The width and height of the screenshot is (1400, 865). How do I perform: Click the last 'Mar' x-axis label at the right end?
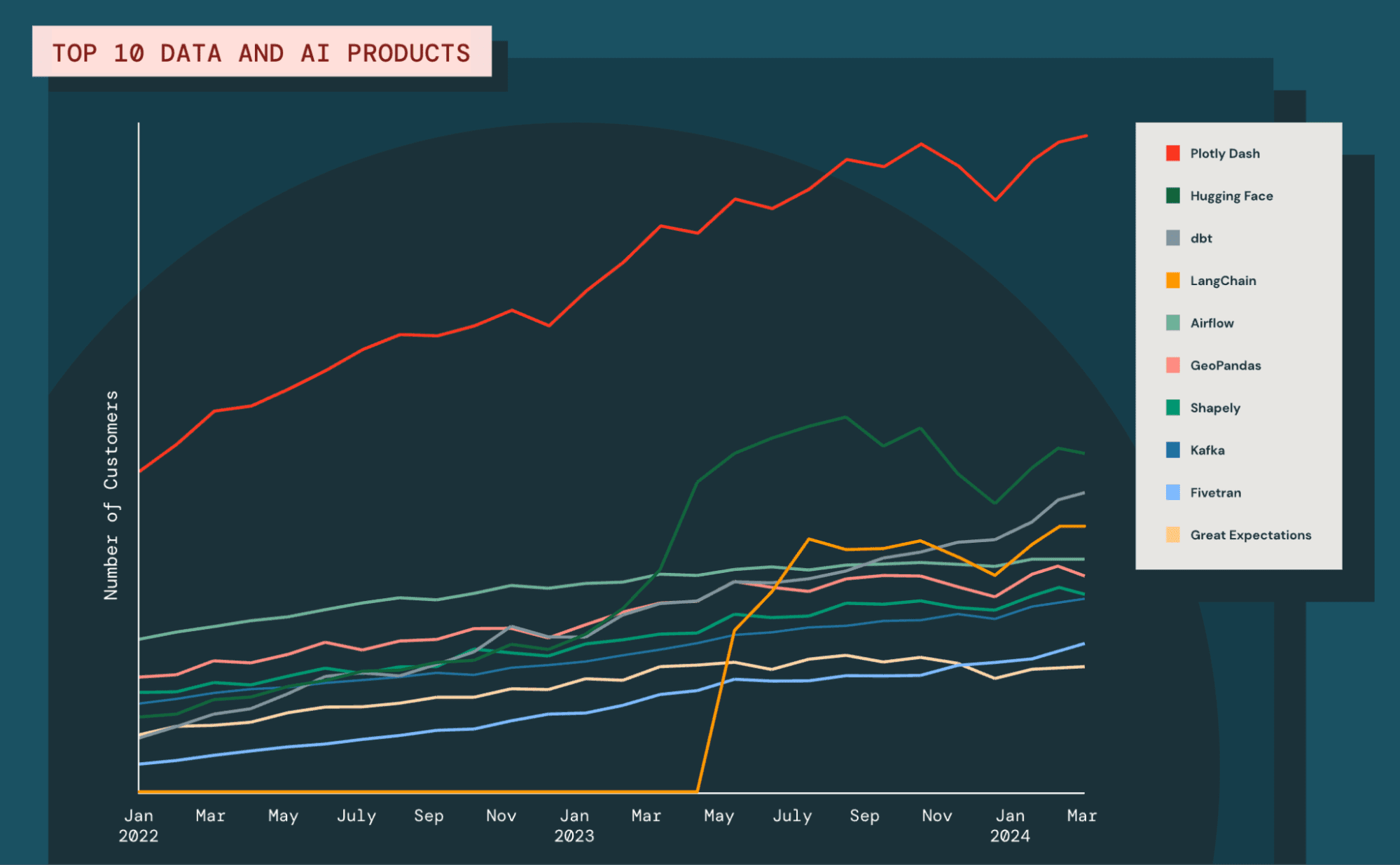(1082, 816)
